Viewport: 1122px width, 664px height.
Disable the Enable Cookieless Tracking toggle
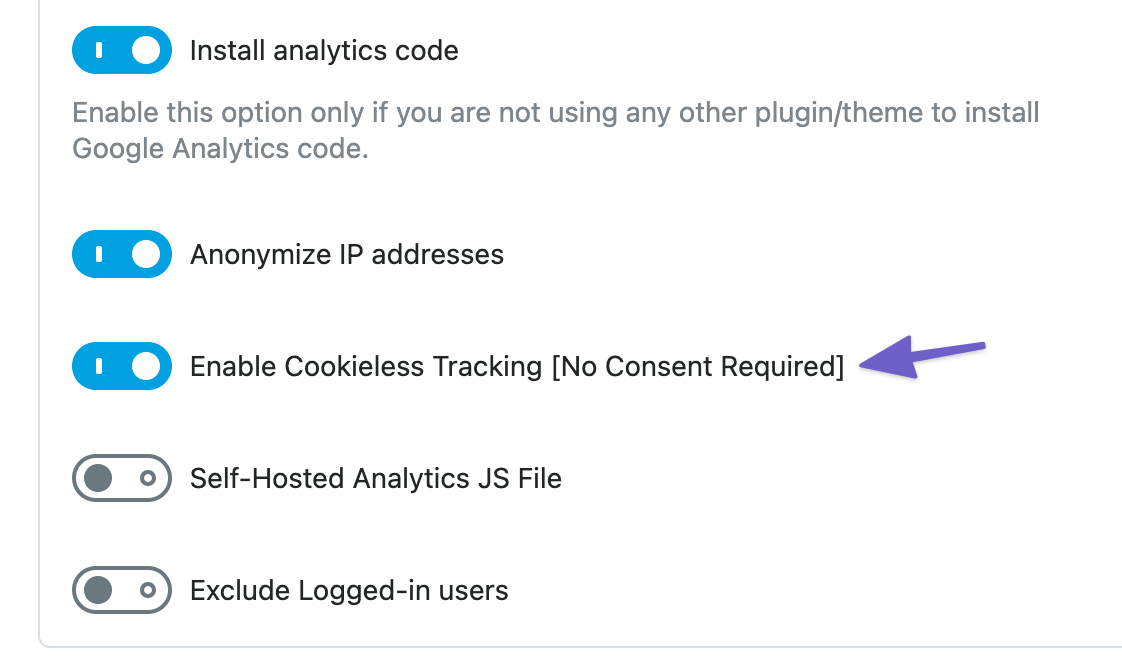pos(122,366)
